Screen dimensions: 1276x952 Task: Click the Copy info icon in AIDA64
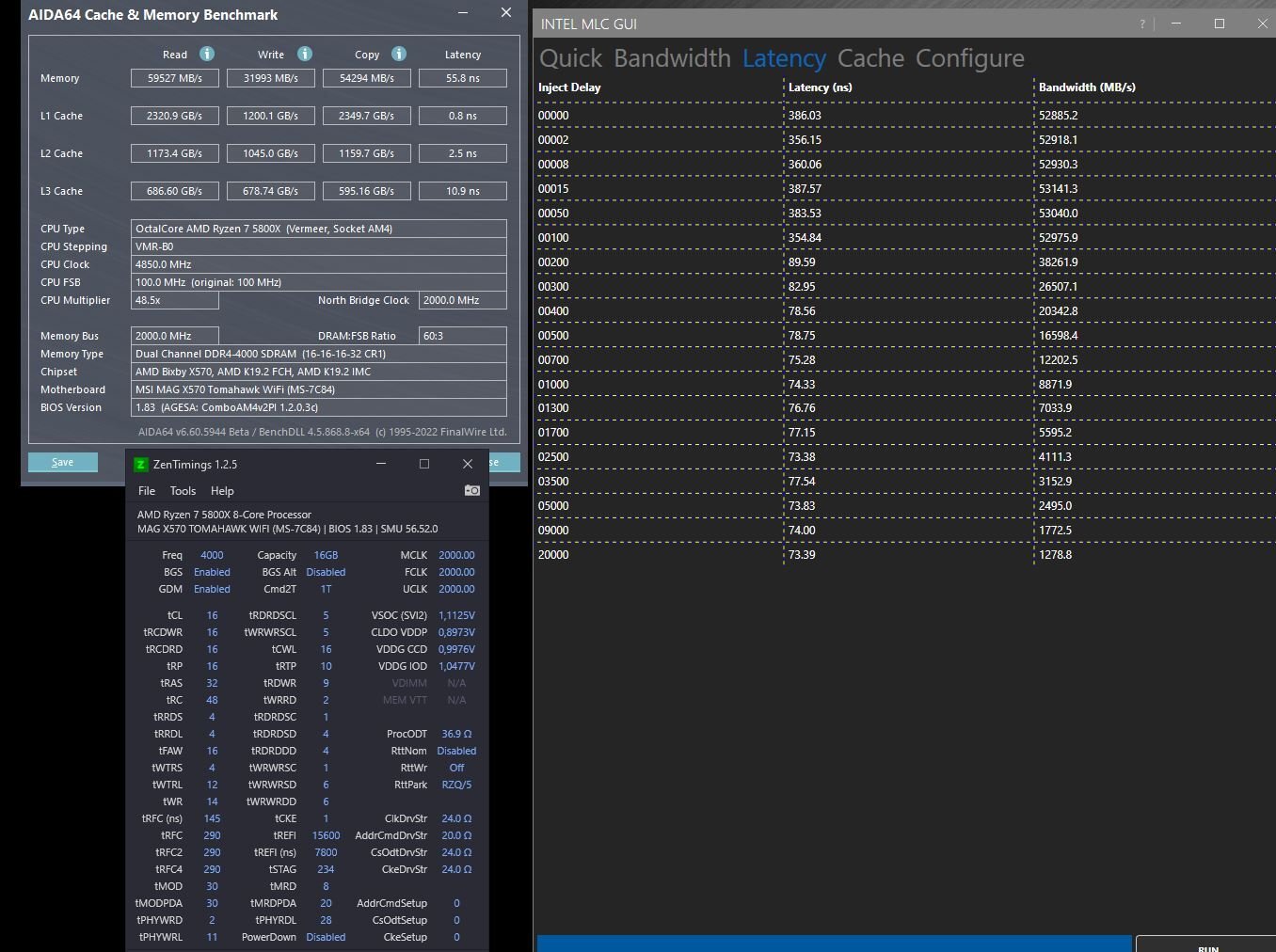399,54
